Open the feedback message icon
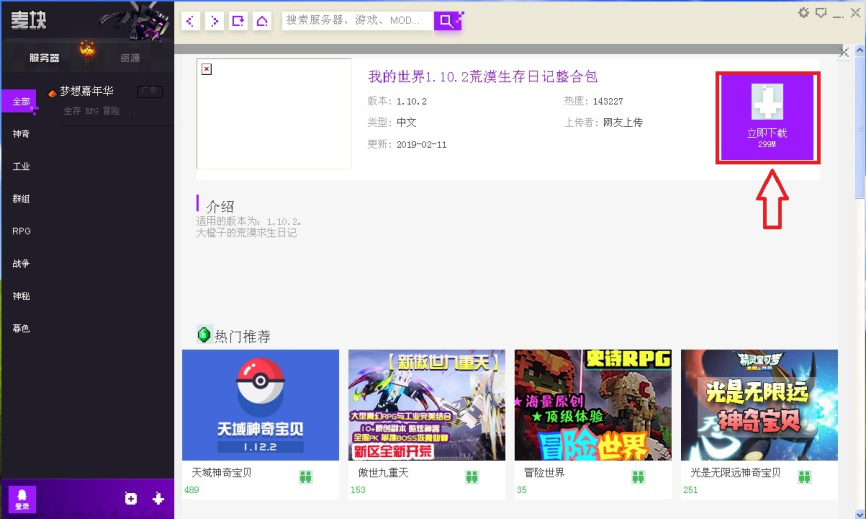 tap(821, 13)
